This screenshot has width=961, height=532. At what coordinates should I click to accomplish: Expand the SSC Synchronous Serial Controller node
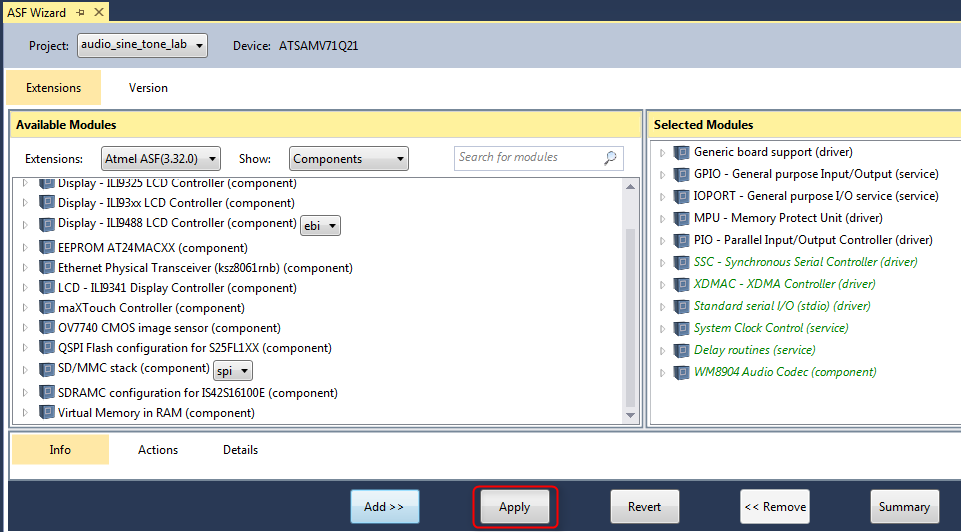coord(662,262)
